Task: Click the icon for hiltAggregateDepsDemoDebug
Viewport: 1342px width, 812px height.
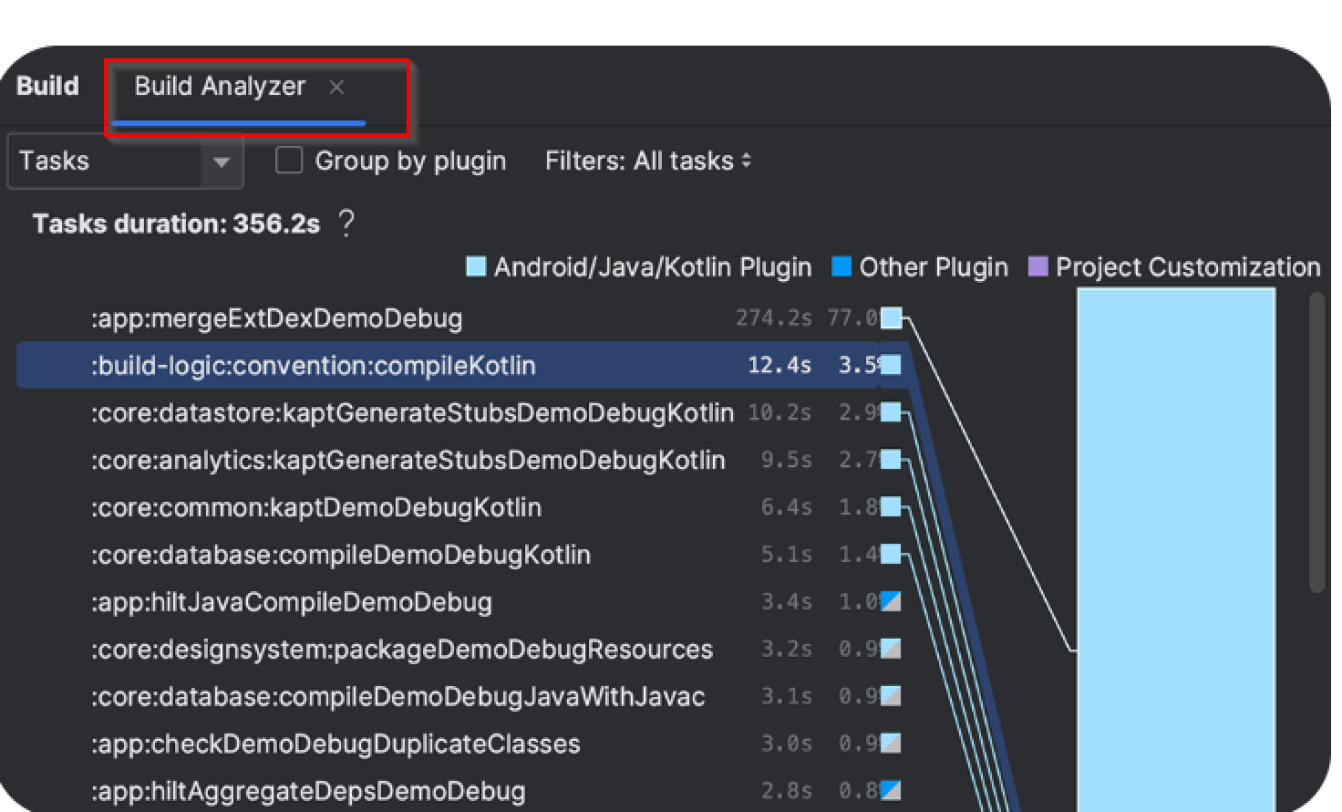Action: [x=891, y=791]
